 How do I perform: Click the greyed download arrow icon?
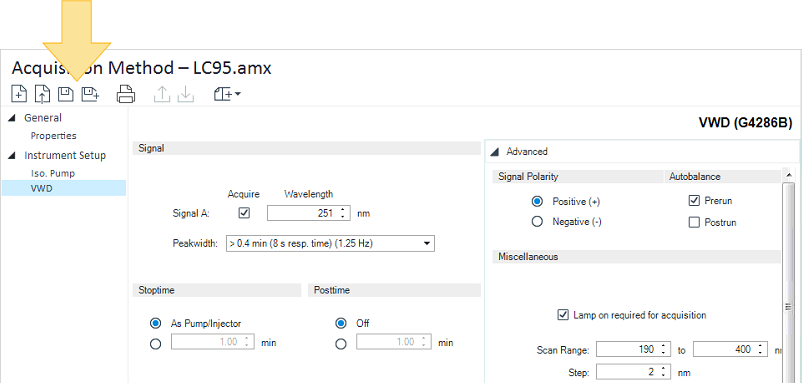click(x=185, y=94)
